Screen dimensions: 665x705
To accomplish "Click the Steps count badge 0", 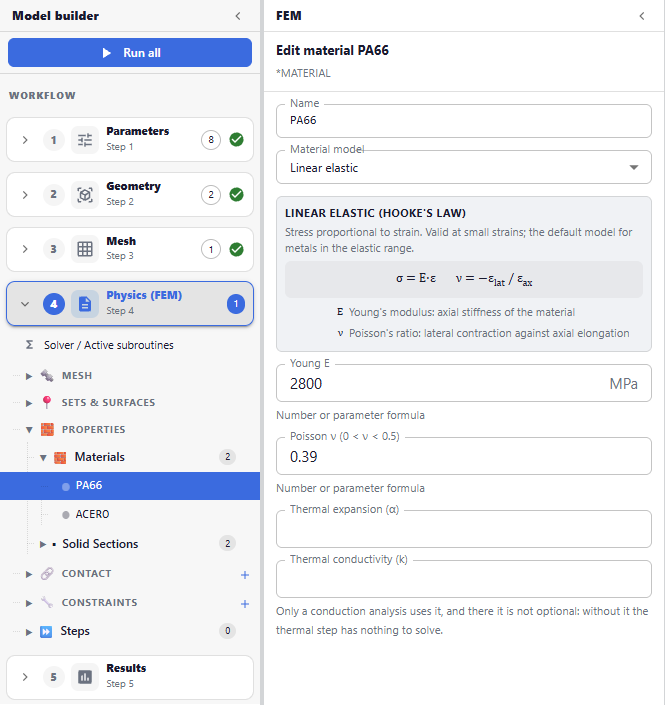I will (x=228, y=631).
